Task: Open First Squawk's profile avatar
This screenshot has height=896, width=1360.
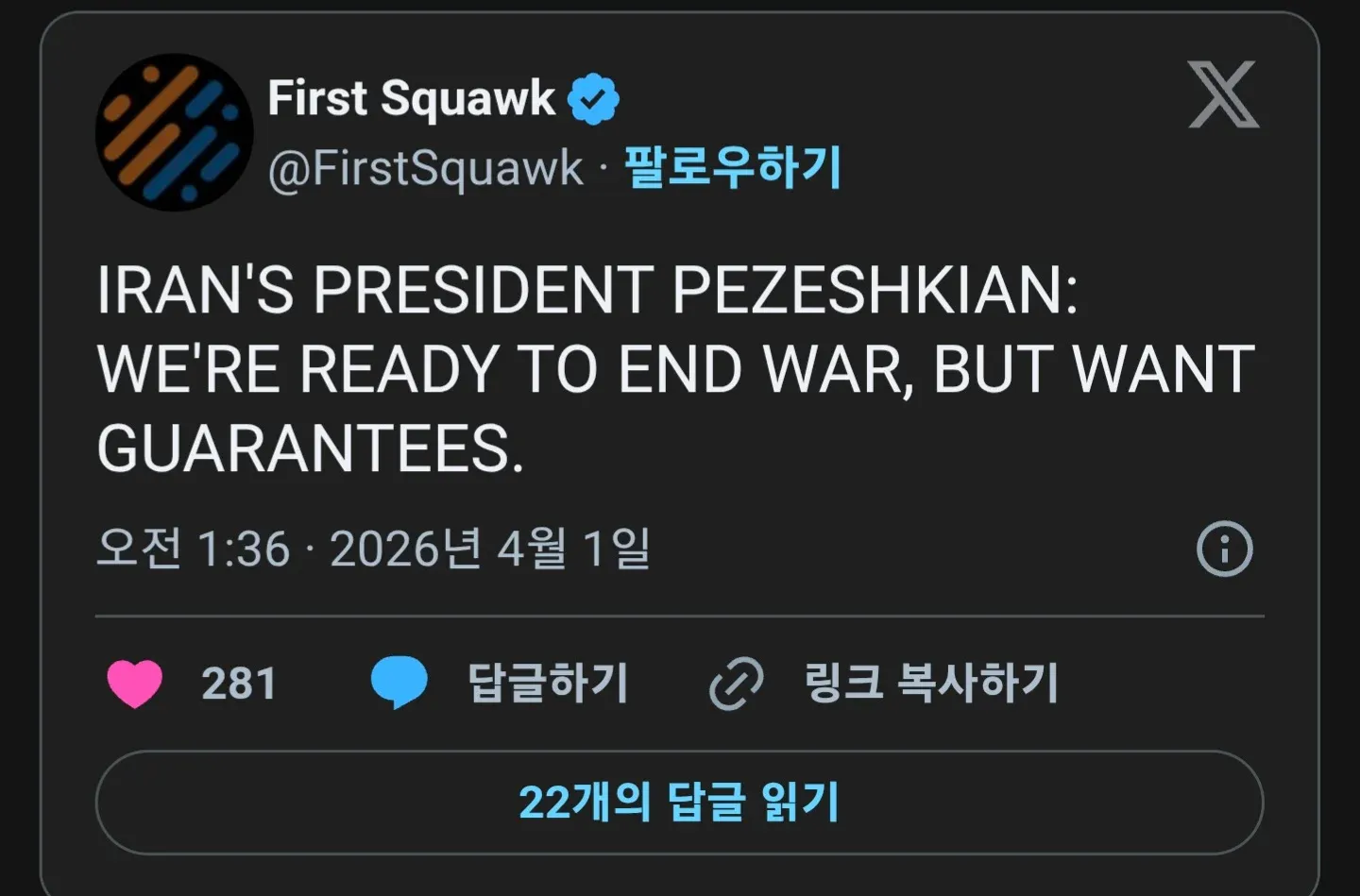Action: 173,132
